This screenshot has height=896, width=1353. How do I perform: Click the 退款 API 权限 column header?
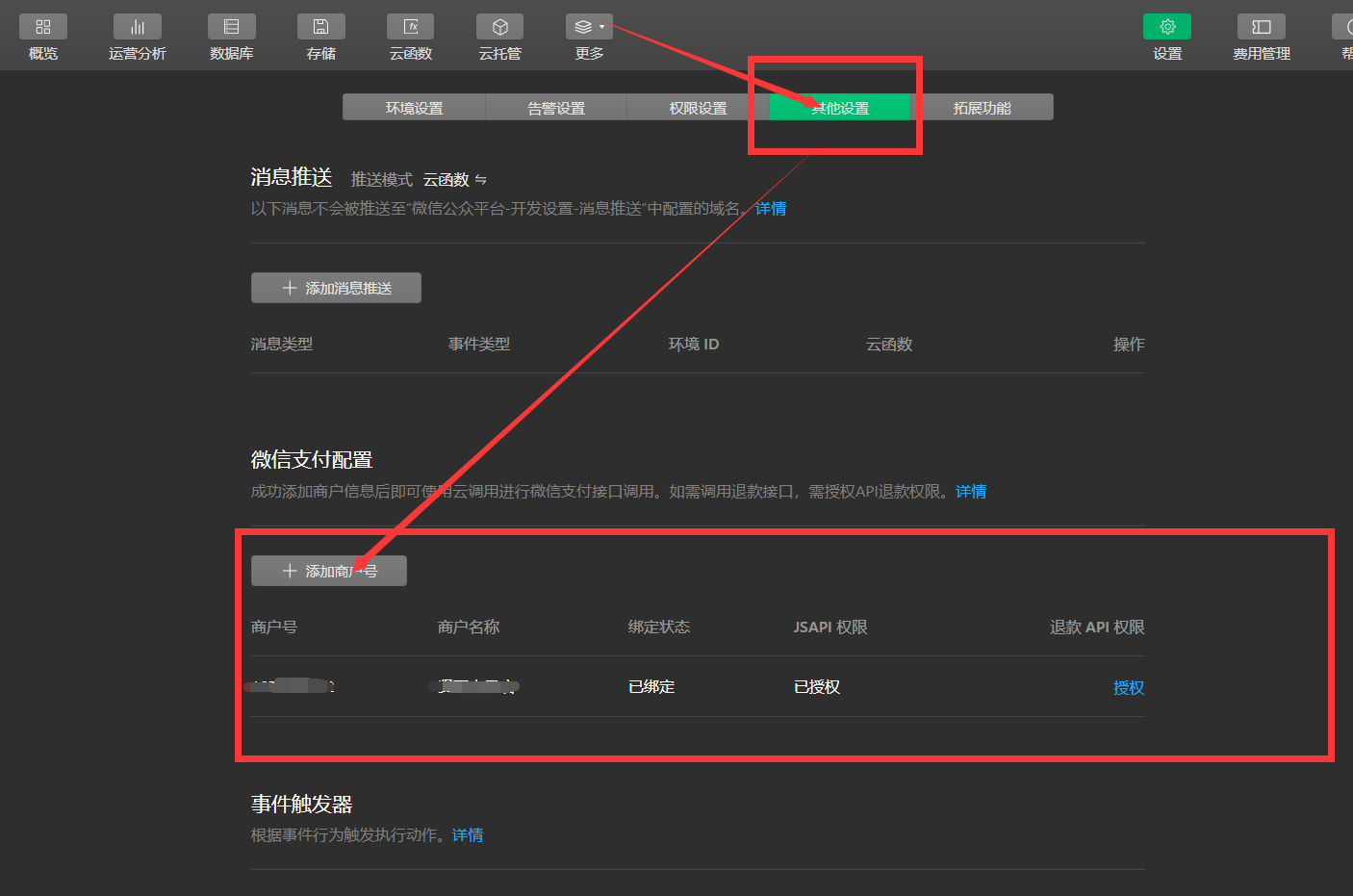click(x=1097, y=627)
